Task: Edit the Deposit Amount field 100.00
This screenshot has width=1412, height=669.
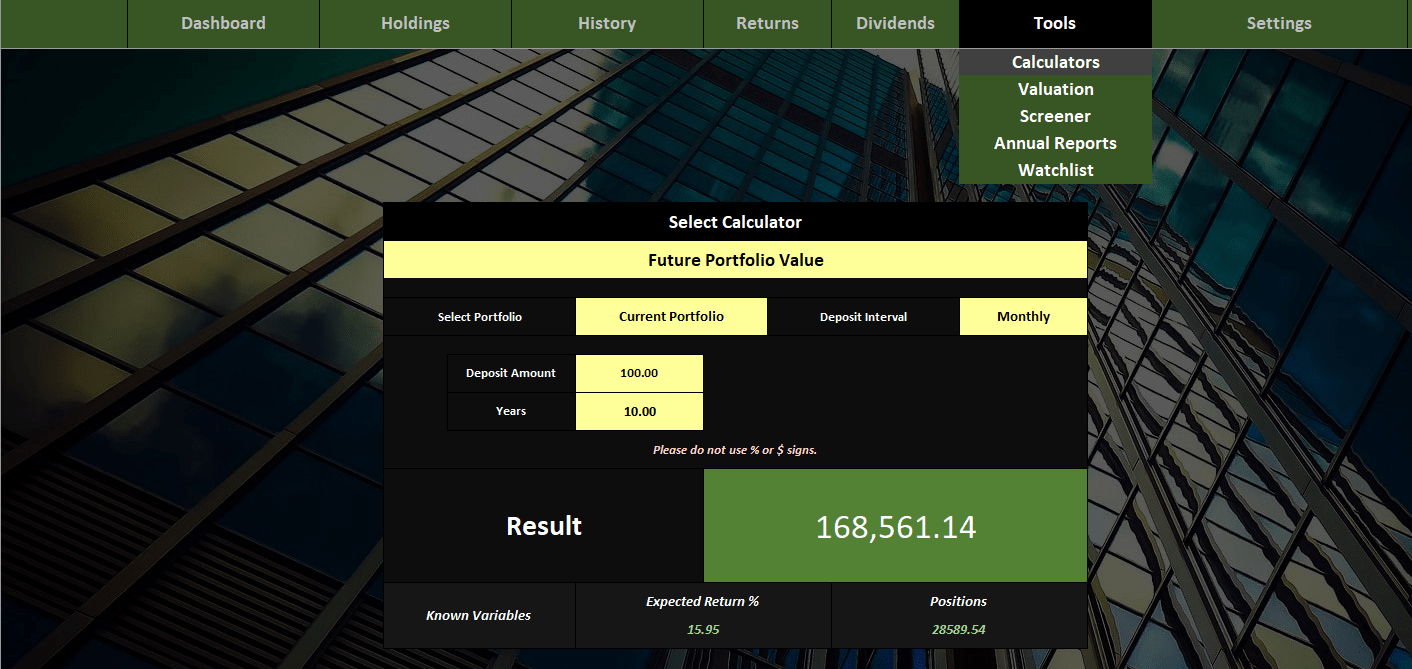Action: (x=639, y=373)
